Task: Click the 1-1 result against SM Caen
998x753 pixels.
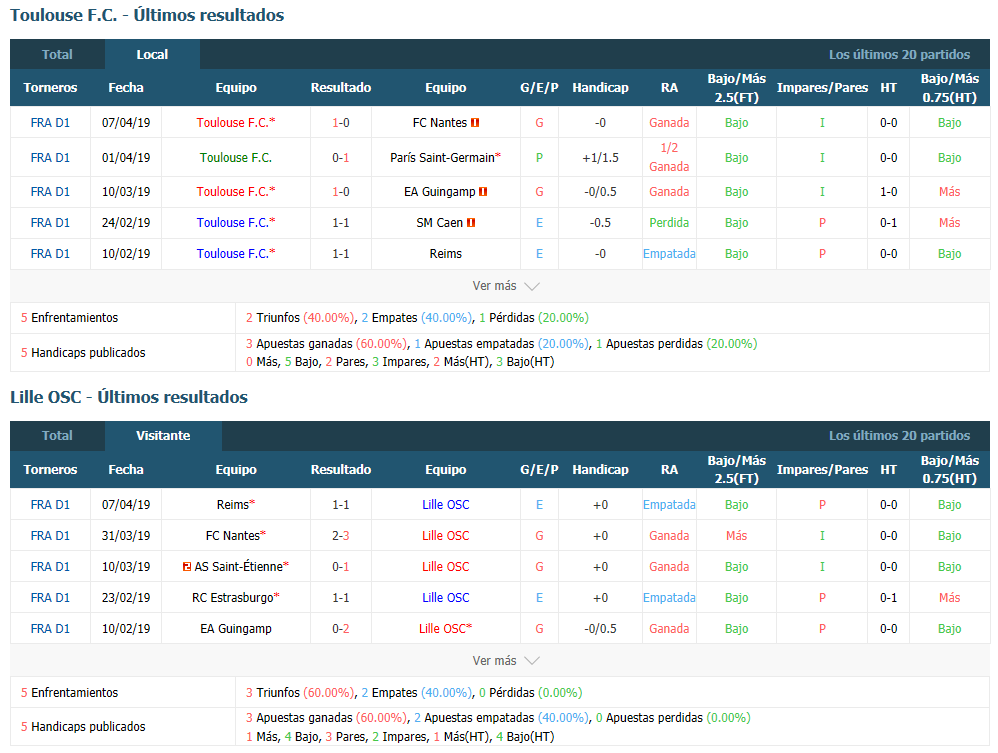Action: pos(341,223)
